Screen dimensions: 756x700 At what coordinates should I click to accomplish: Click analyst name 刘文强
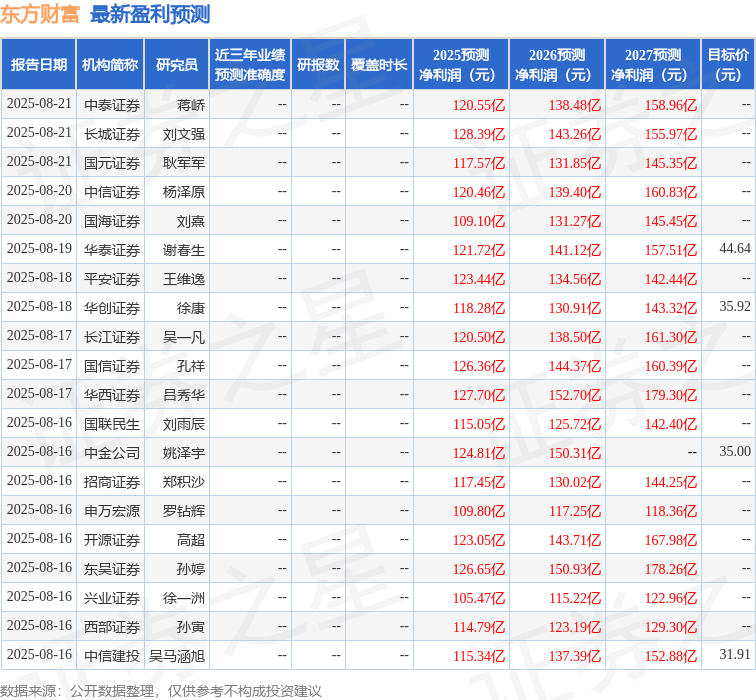click(184, 134)
